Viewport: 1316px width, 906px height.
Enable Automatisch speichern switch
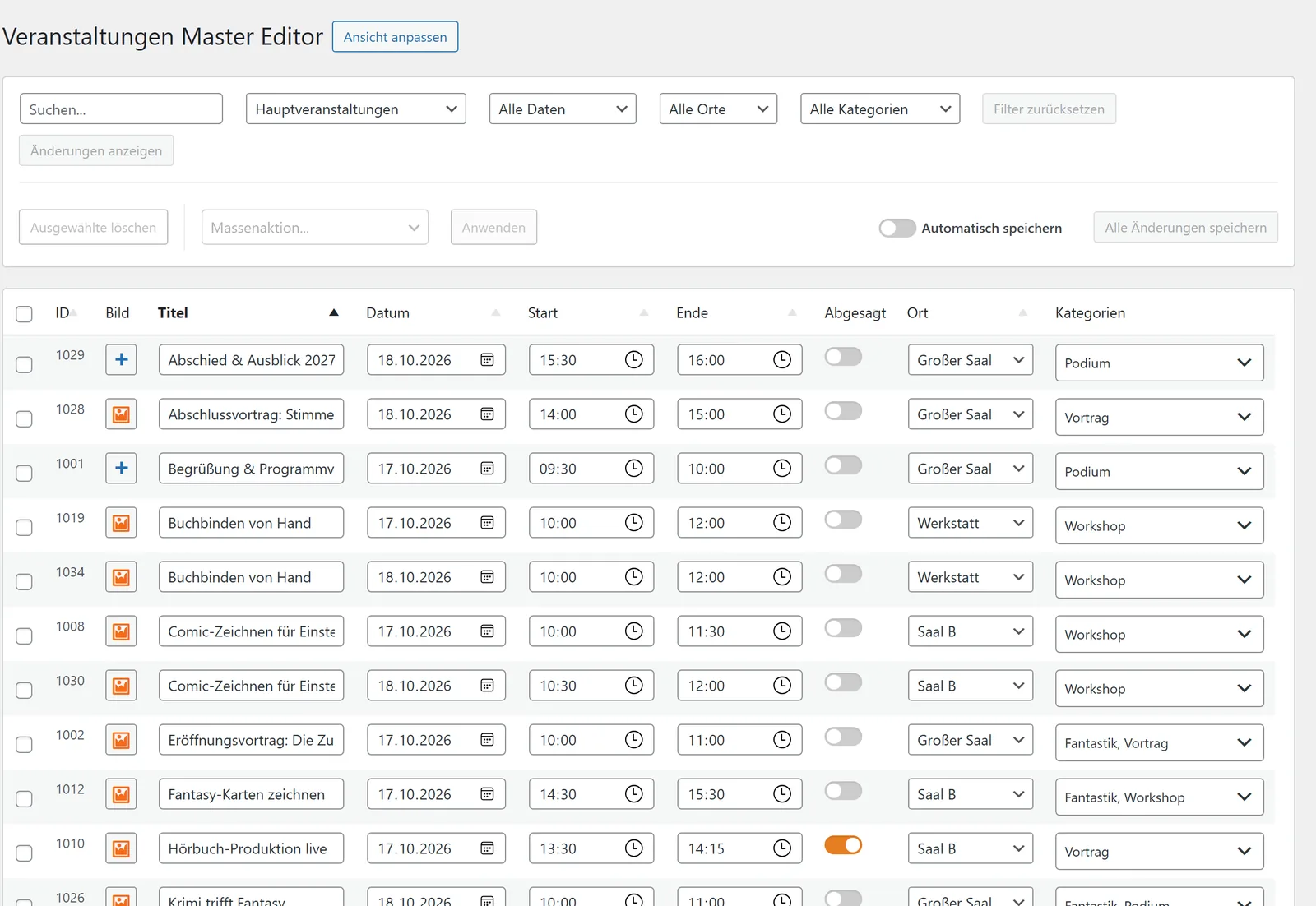pos(897,228)
